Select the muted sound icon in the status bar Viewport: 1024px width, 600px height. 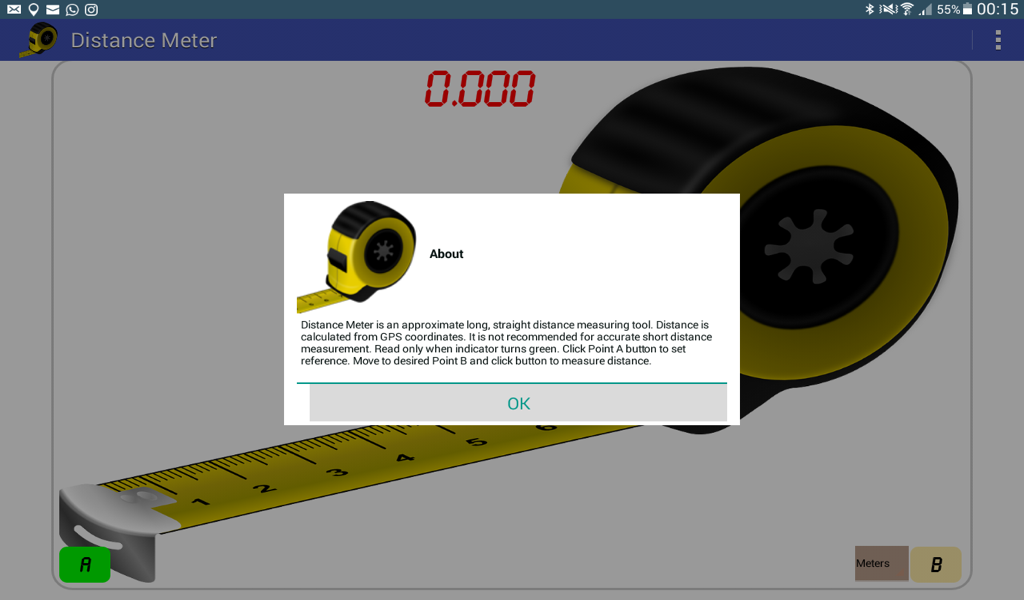888,10
